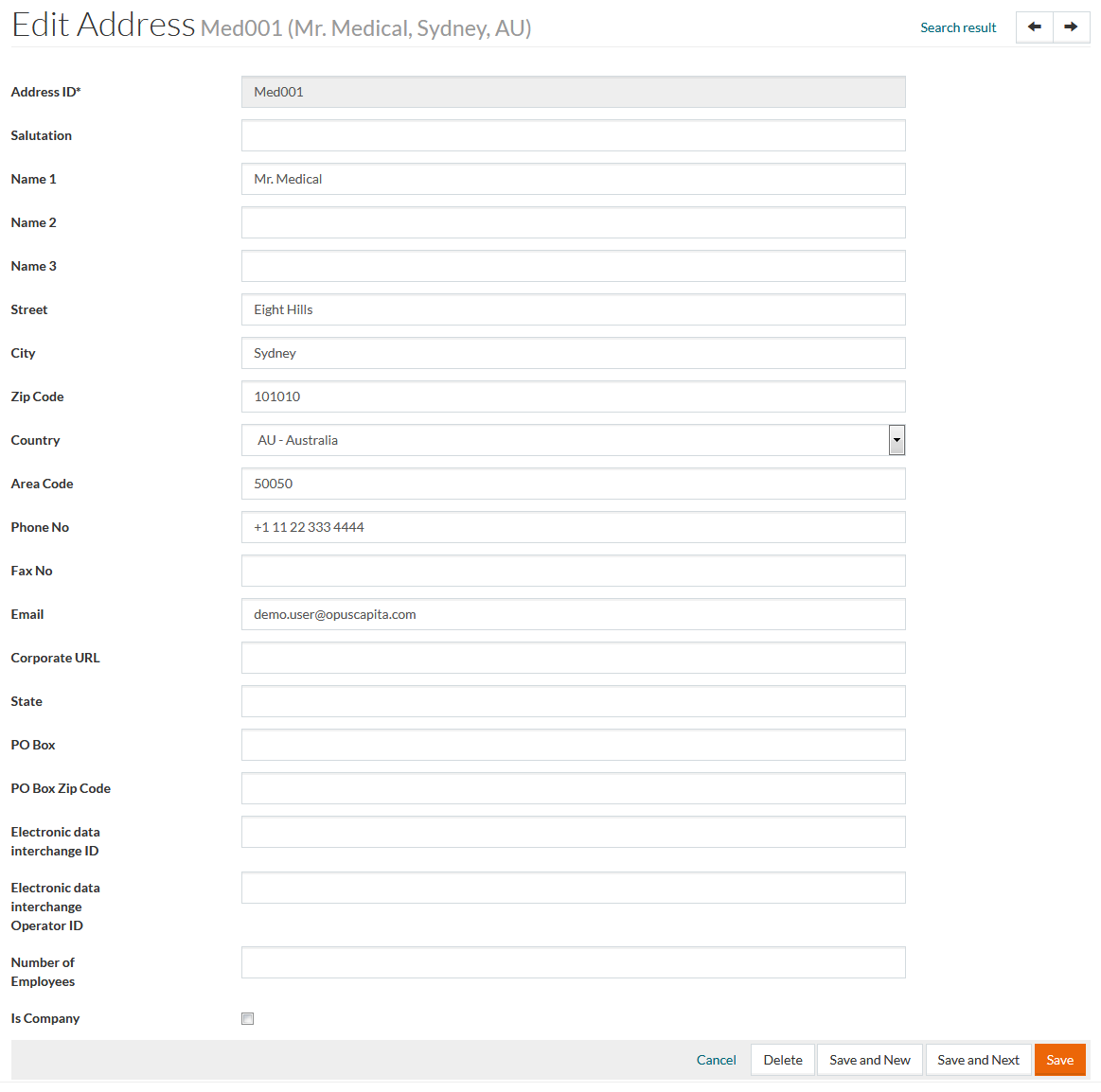Viewport: 1101px width, 1092px height.
Task: Delete this address record
Action: pyautogui.click(x=782, y=1060)
